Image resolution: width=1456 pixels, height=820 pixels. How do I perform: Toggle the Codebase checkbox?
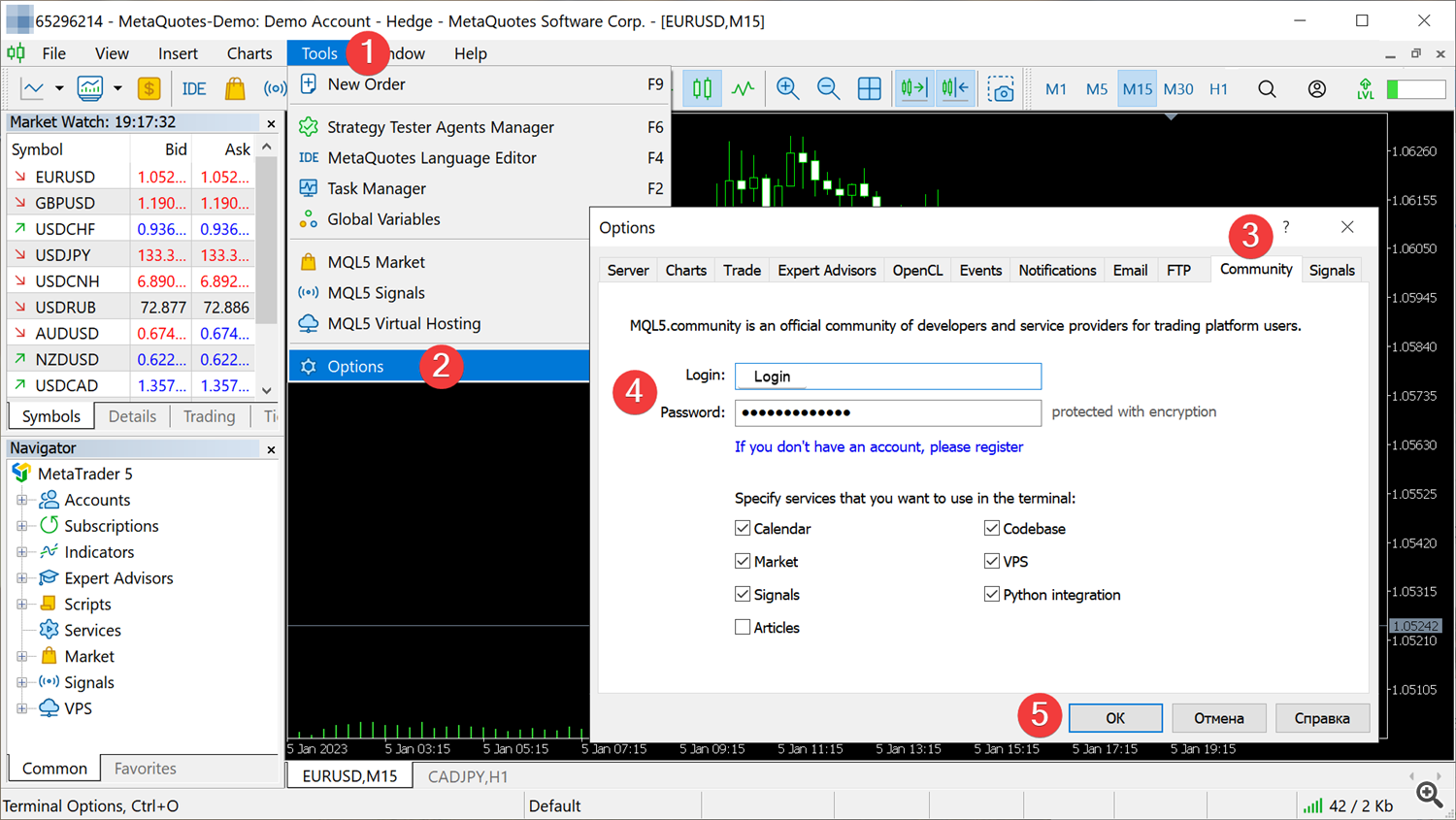coord(992,529)
